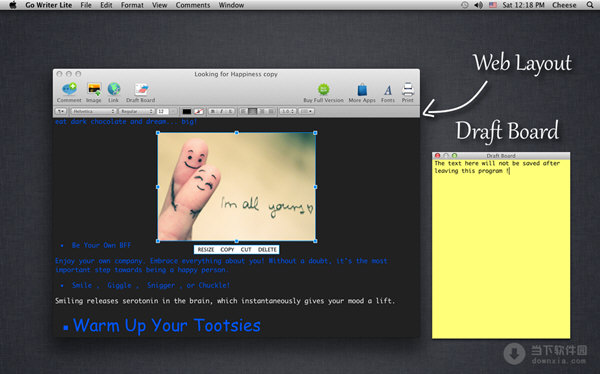The width and height of the screenshot is (600, 374).
Task: Open the Regular typeface dropdown
Action: [137, 111]
